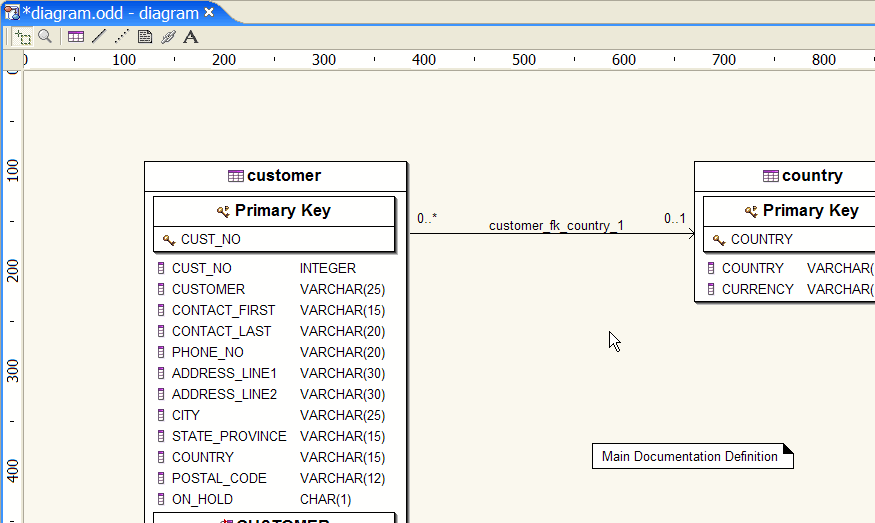Viewport: 875px width, 523px height.
Task: Select CUST_NO key in customer Primary Key
Action: [x=210, y=240]
